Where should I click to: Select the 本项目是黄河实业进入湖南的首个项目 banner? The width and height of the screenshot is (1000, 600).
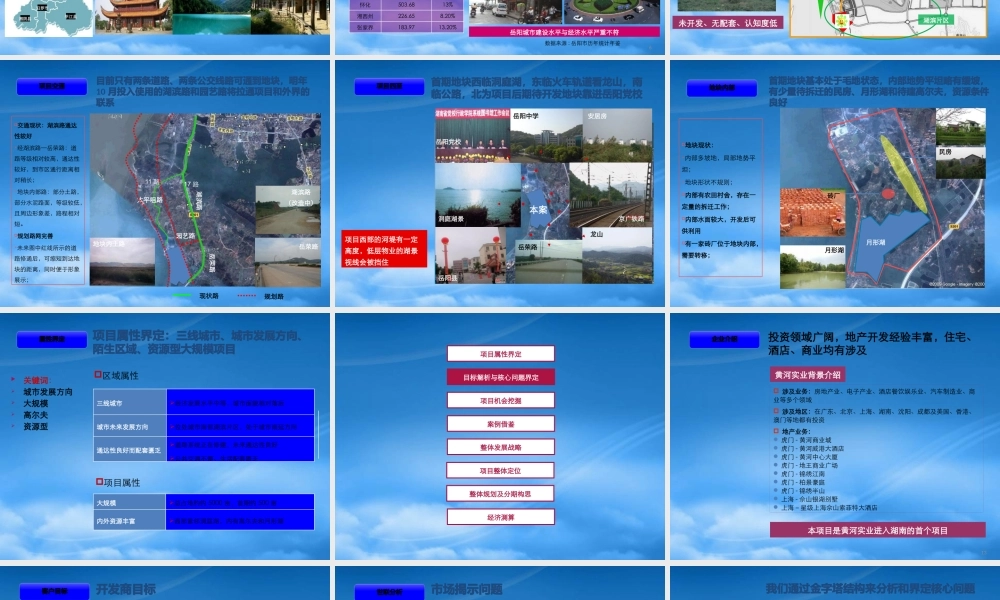(x=878, y=530)
